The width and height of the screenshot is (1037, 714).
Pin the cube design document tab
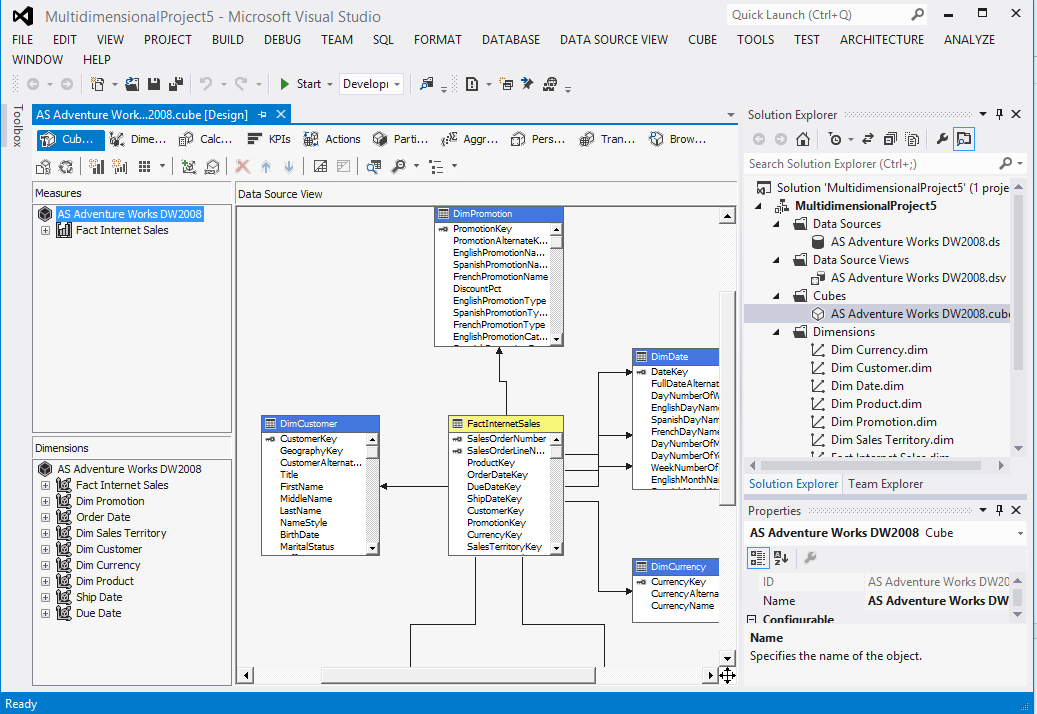tap(262, 115)
